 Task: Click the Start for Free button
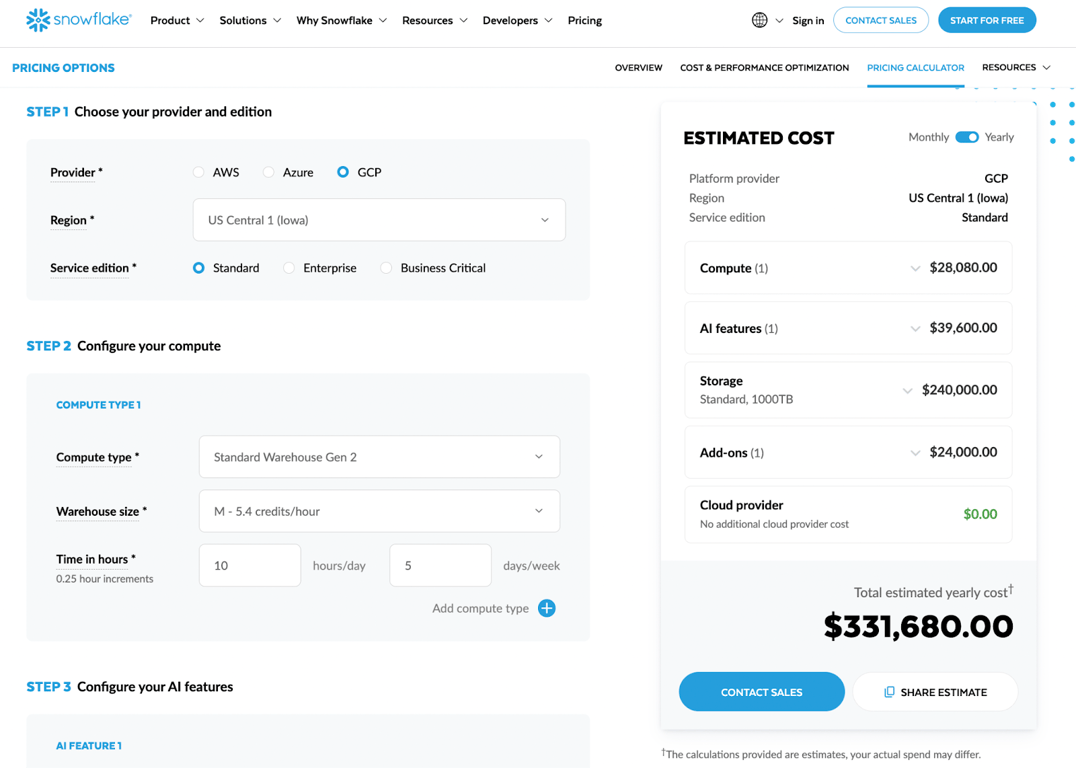(x=987, y=20)
